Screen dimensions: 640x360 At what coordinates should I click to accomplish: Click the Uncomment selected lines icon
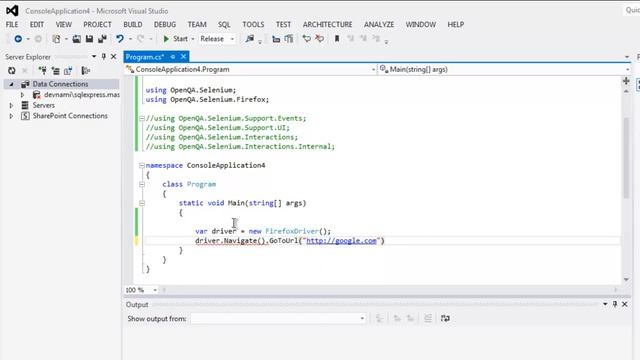289,39
